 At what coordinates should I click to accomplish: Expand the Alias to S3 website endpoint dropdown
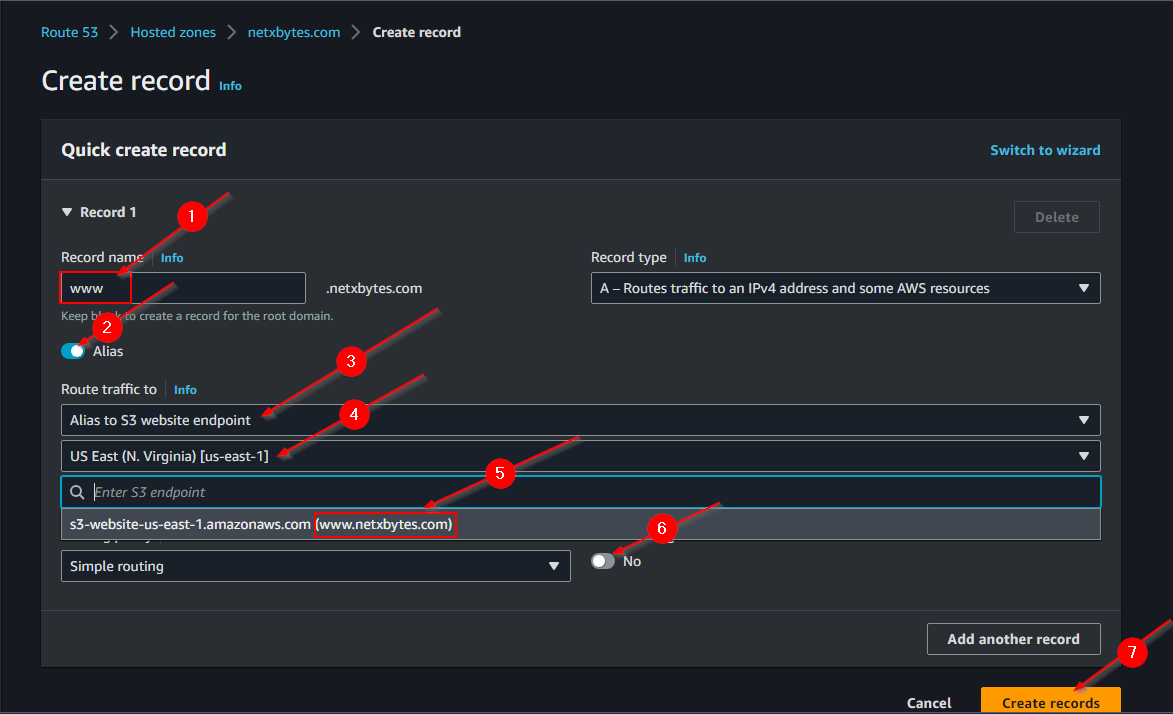pos(580,420)
